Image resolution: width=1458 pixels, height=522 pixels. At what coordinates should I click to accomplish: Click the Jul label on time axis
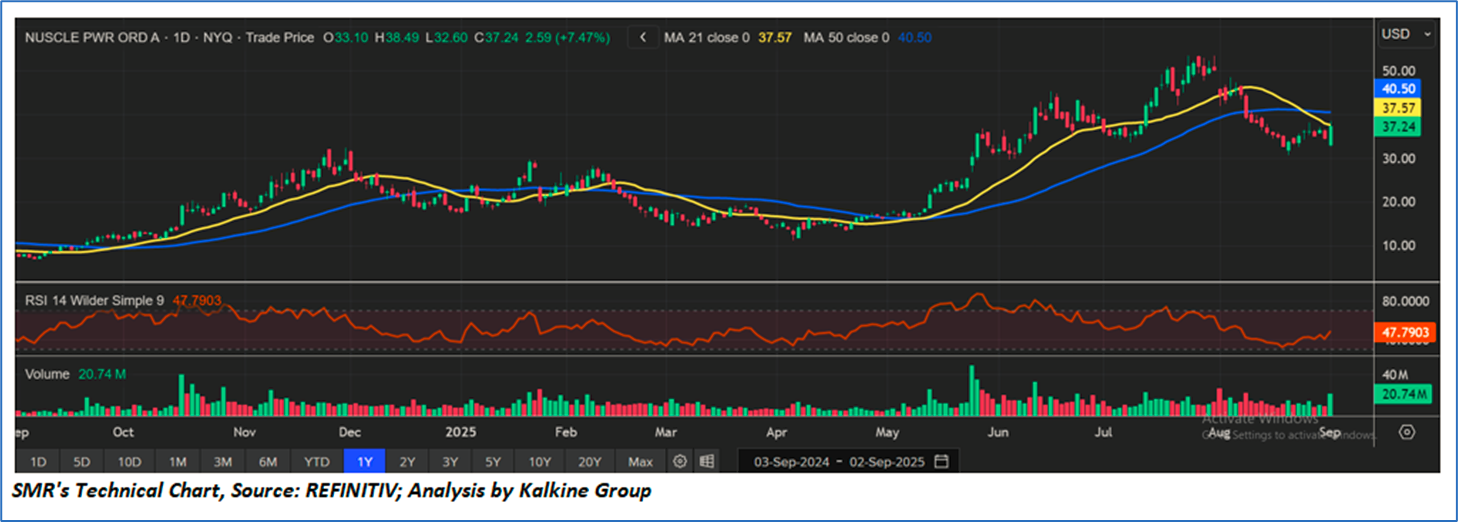click(x=1104, y=433)
